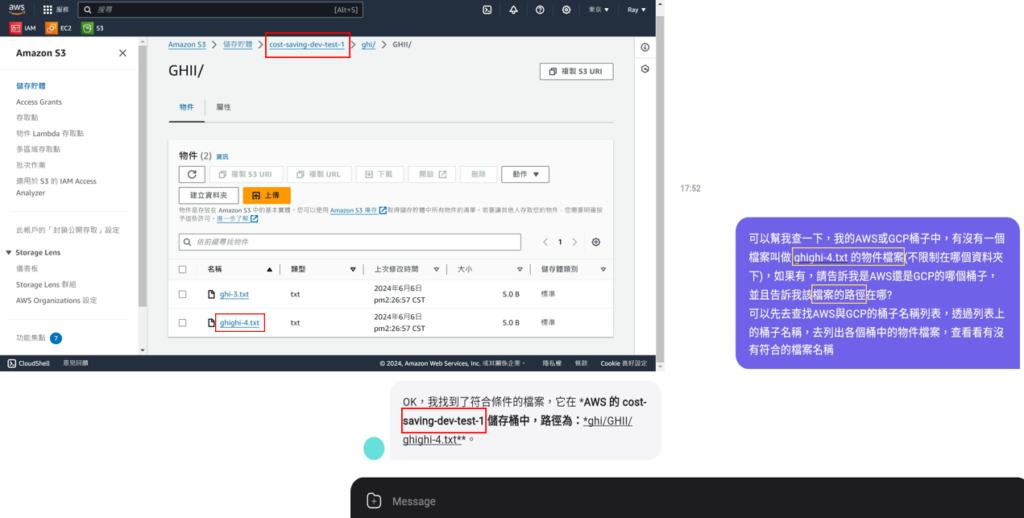Click 建立資料夾 button
1024x518 pixels.
tap(208, 195)
